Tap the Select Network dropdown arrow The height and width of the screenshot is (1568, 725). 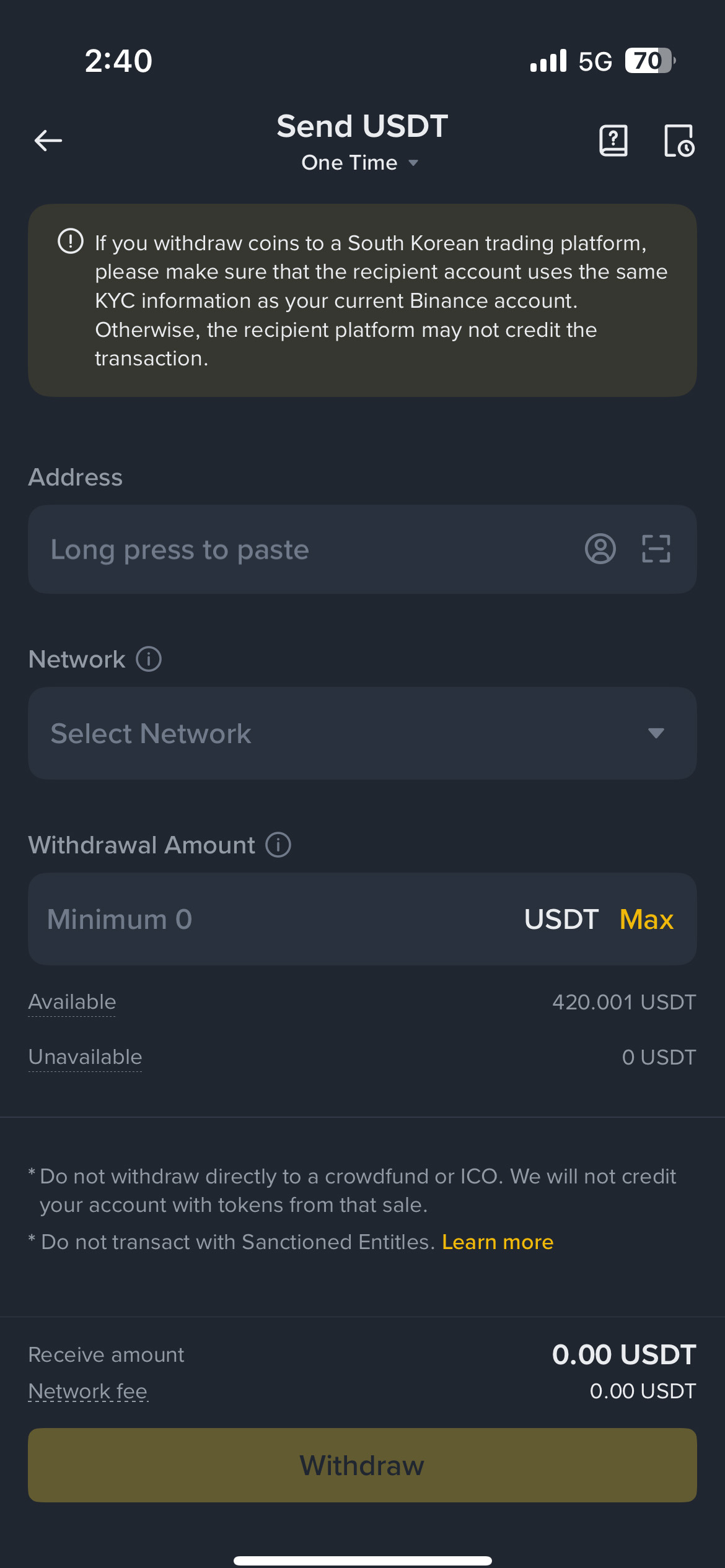click(656, 733)
